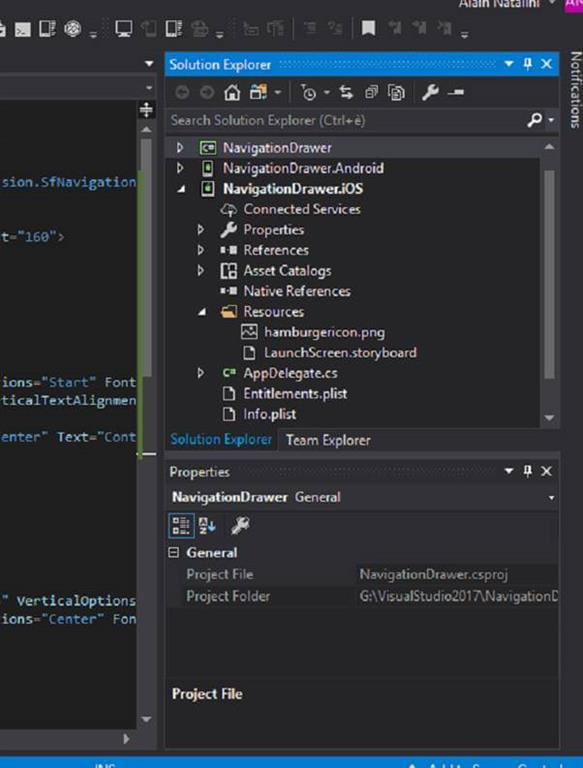Pin the Properties panel
The height and width of the screenshot is (768, 583).
pos(528,471)
